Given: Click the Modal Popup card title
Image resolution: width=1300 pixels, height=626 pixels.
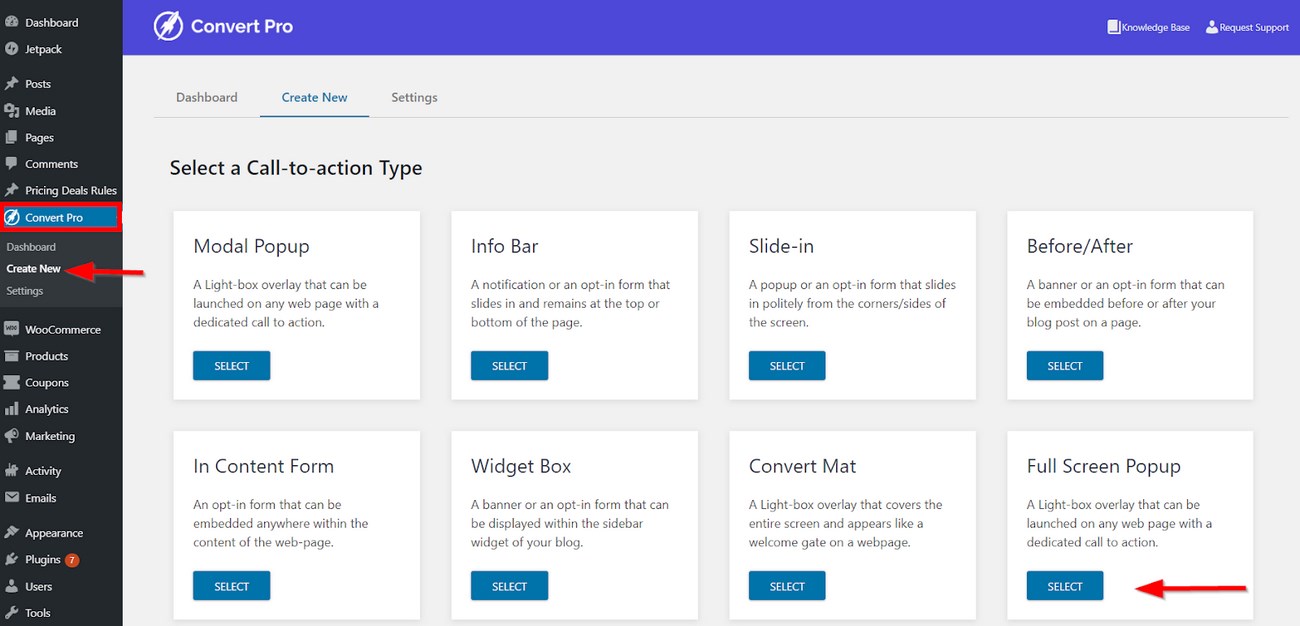Looking at the screenshot, I should 251,246.
